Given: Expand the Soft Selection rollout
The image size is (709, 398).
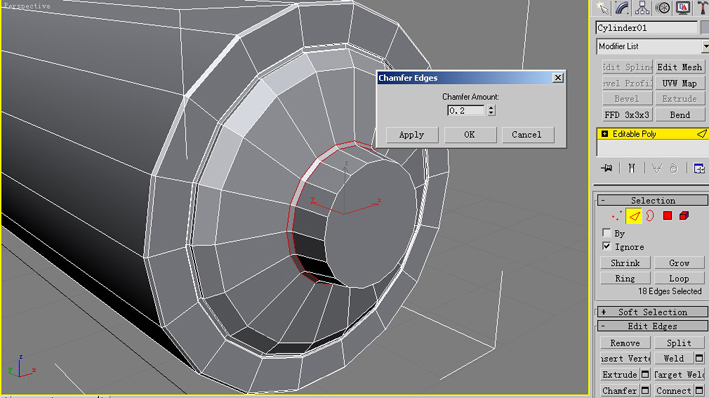Looking at the screenshot, I should 652,312.
